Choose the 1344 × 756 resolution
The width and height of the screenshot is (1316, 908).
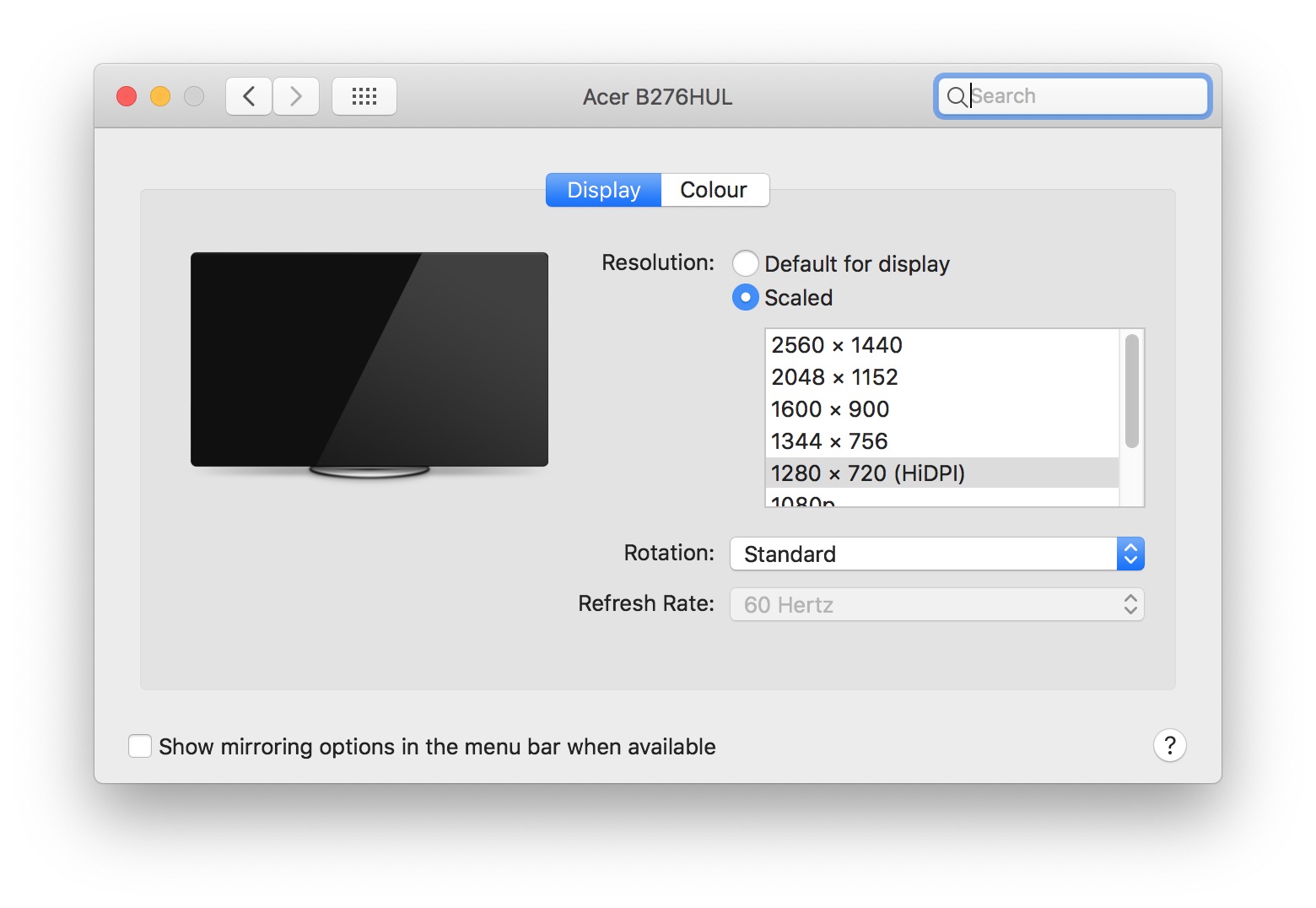pyautogui.click(x=942, y=441)
